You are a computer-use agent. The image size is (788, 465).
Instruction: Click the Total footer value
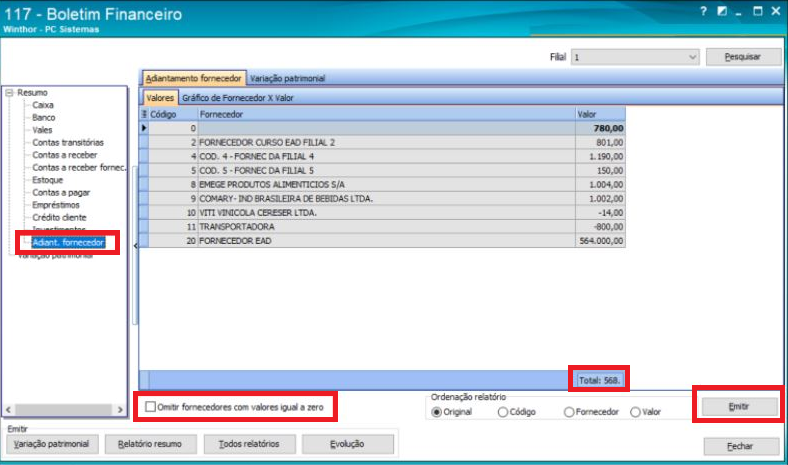click(600, 380)
